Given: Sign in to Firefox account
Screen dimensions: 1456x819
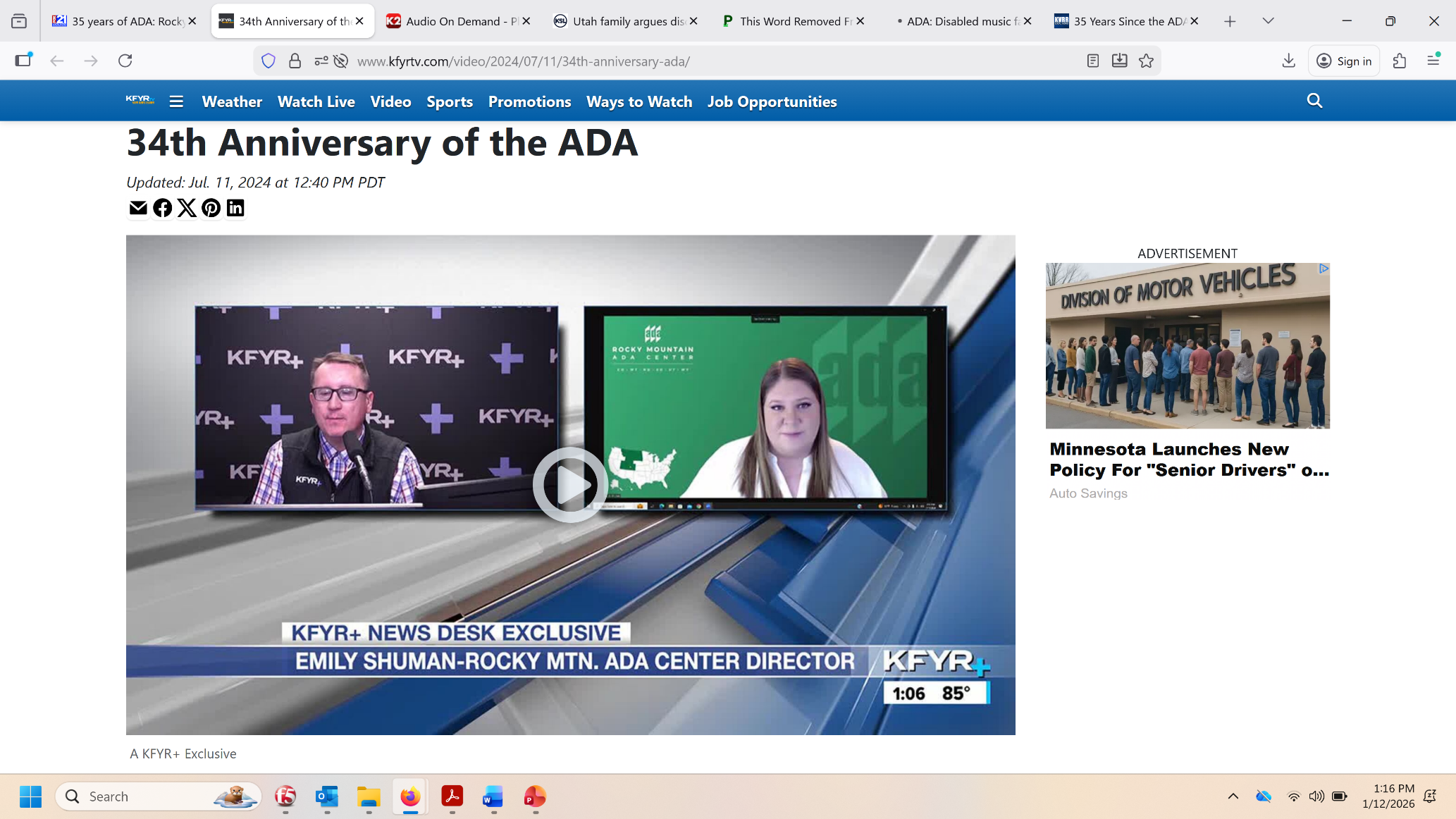Looking at the screenshot, I should click(x=1345, y=61).
